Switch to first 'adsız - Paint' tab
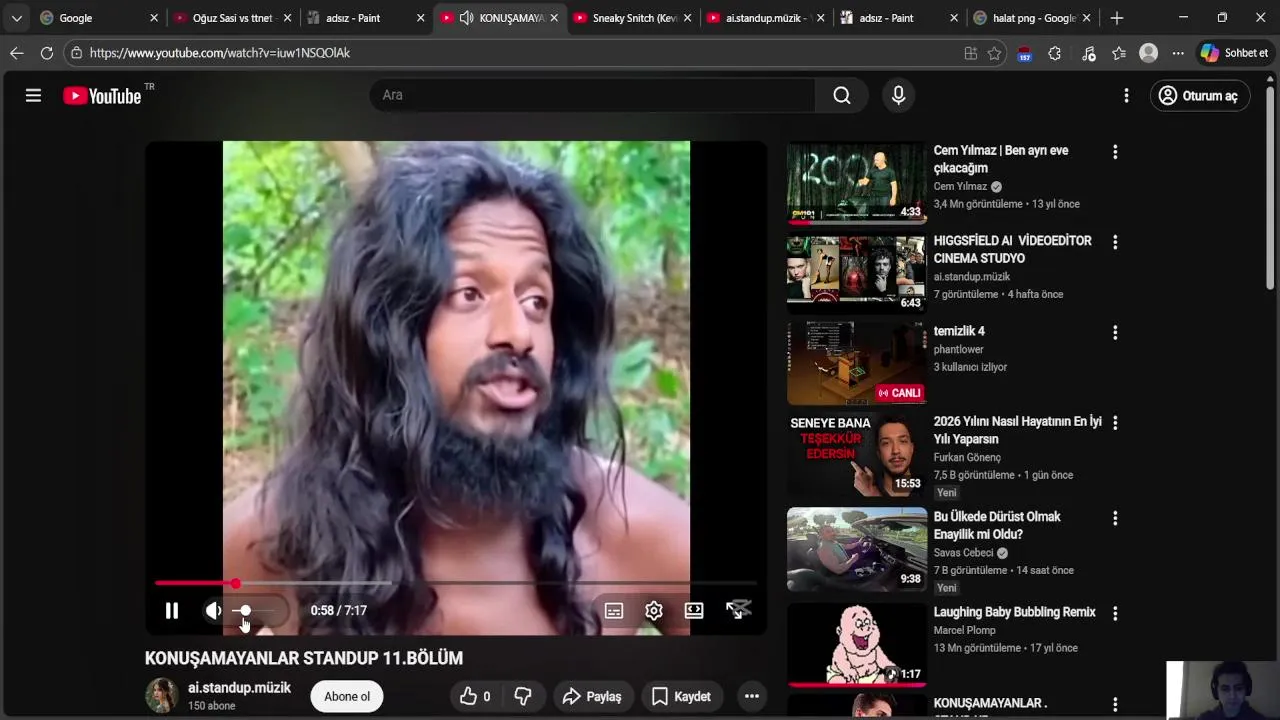The height and width of the screenshot is (720, 1280). pyautogui.click(x=365, y=18)
